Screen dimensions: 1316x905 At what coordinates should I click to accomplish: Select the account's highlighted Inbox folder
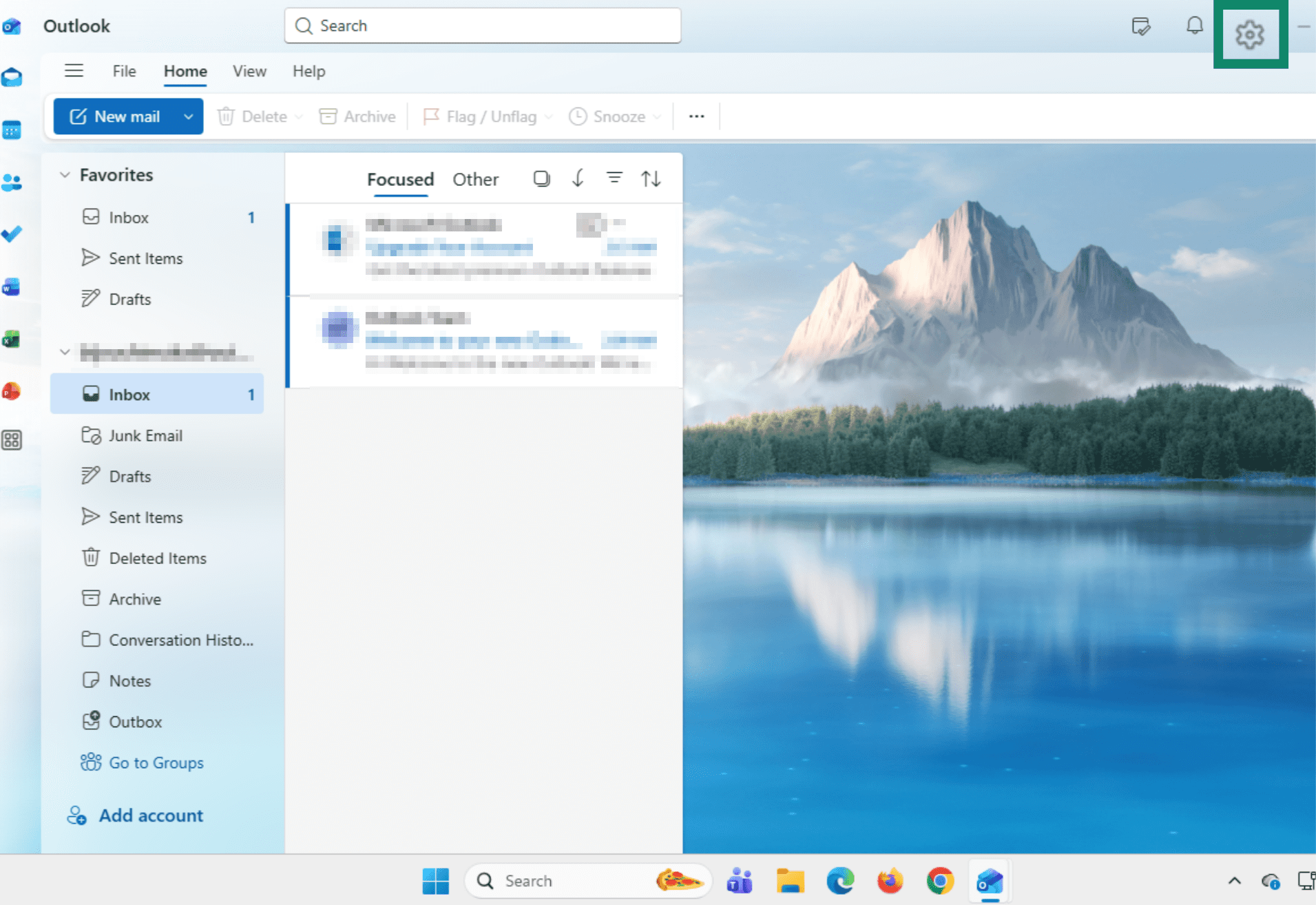click(x=158, y=394)
